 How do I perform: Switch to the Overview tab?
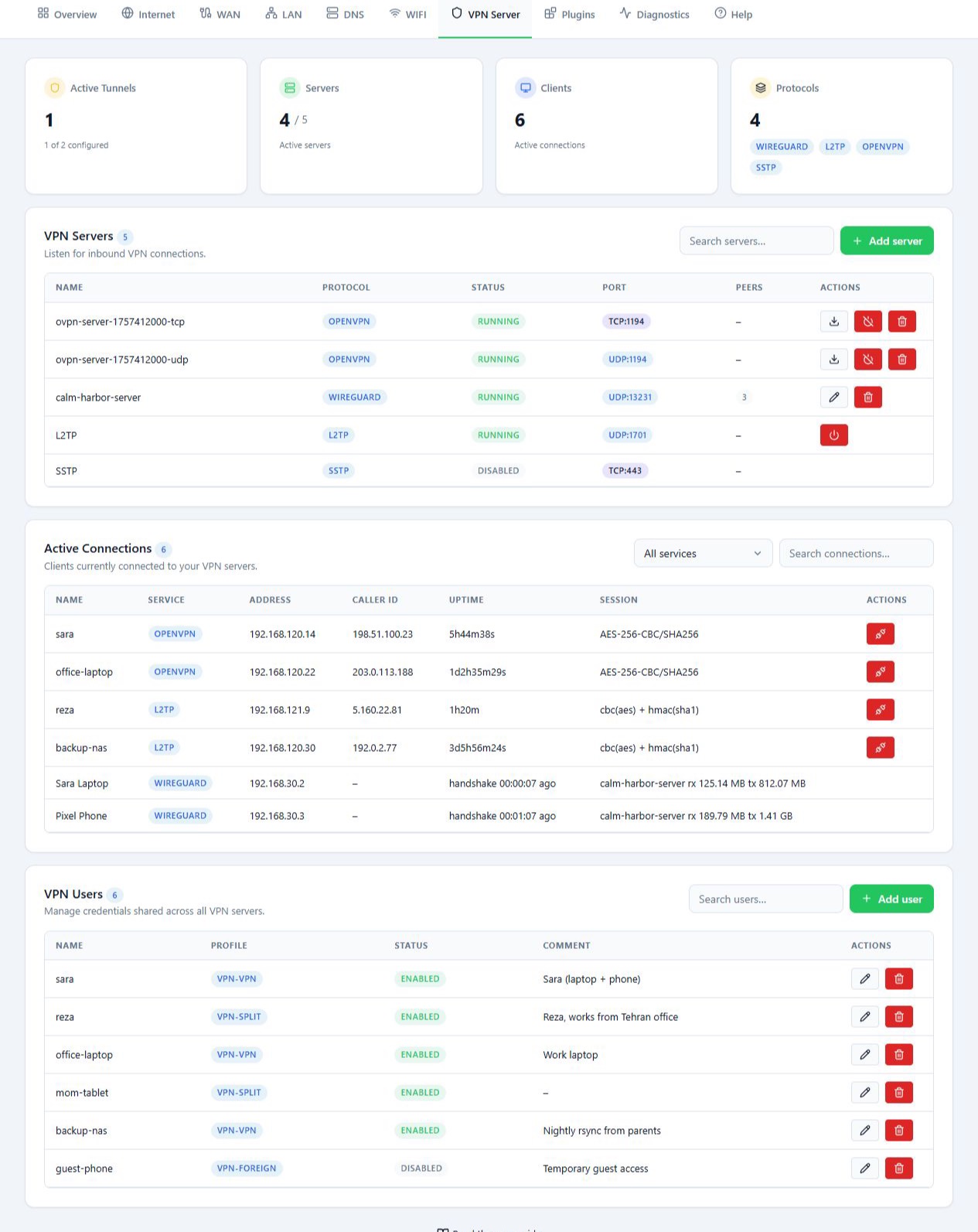[x=67, y=14]
